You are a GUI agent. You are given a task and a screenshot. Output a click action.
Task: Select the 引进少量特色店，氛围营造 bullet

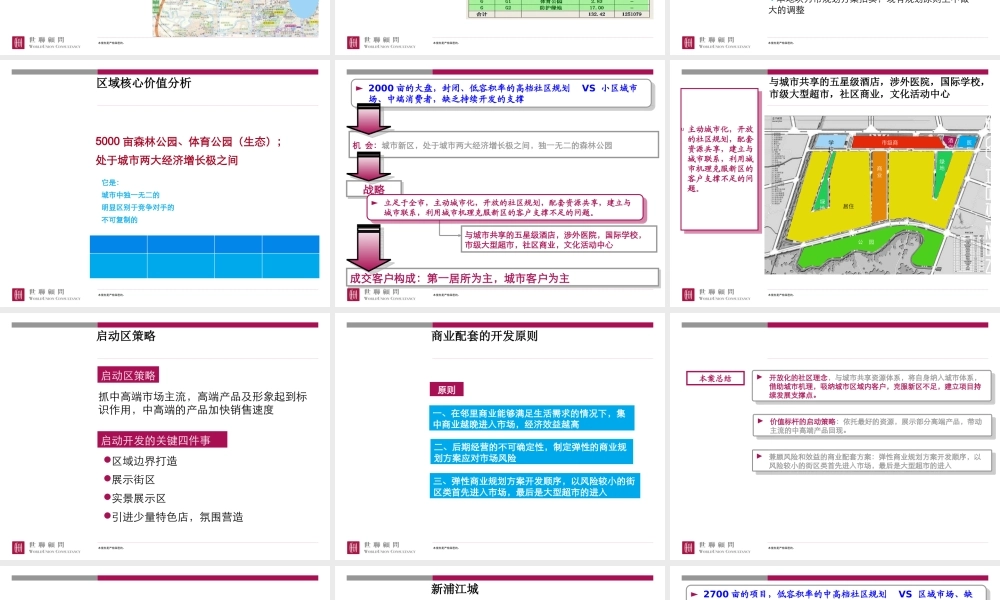pos(173,517)
